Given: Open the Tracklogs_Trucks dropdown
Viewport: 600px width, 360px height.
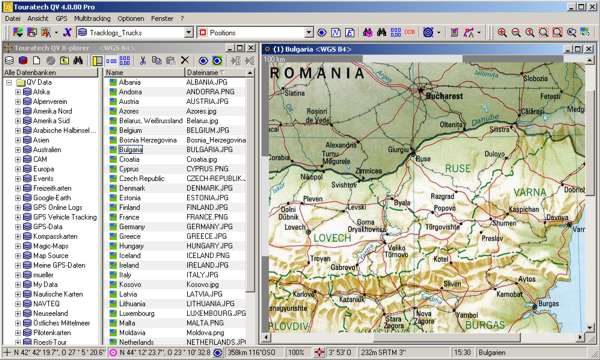Looking at the screenshot, I should point(189,33).
